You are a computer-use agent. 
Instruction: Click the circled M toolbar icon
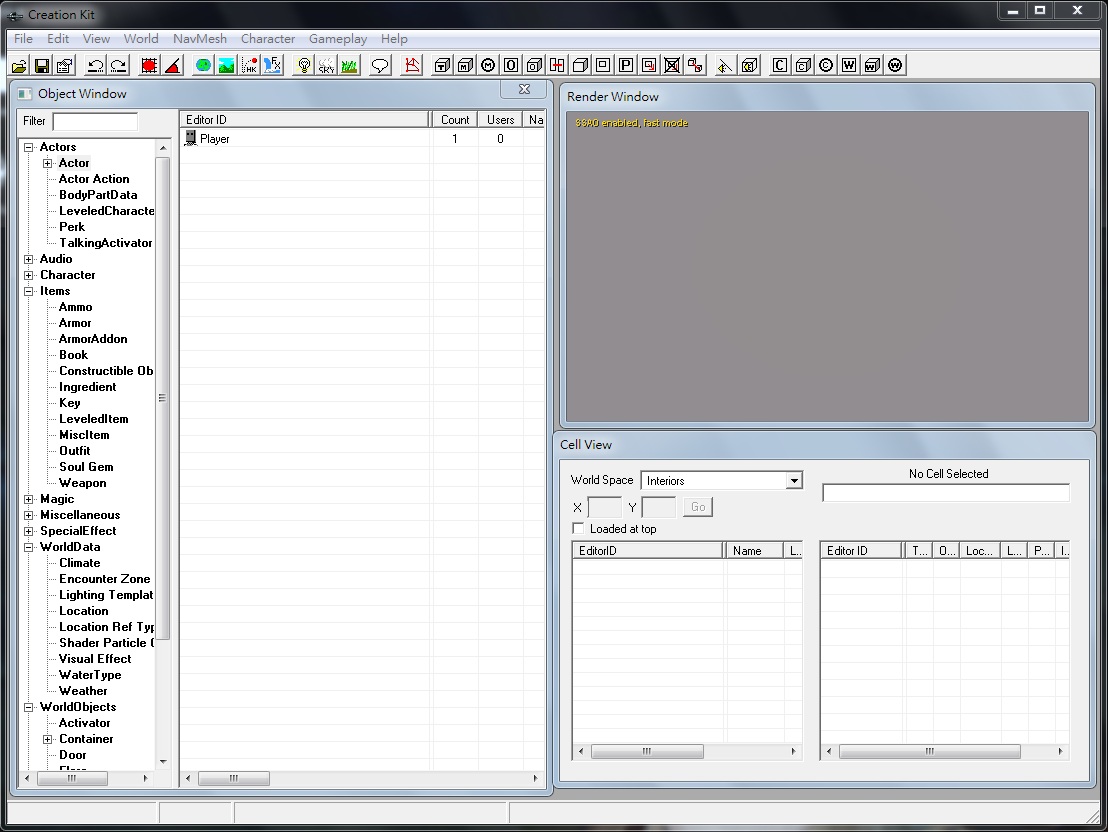(488, 66)
